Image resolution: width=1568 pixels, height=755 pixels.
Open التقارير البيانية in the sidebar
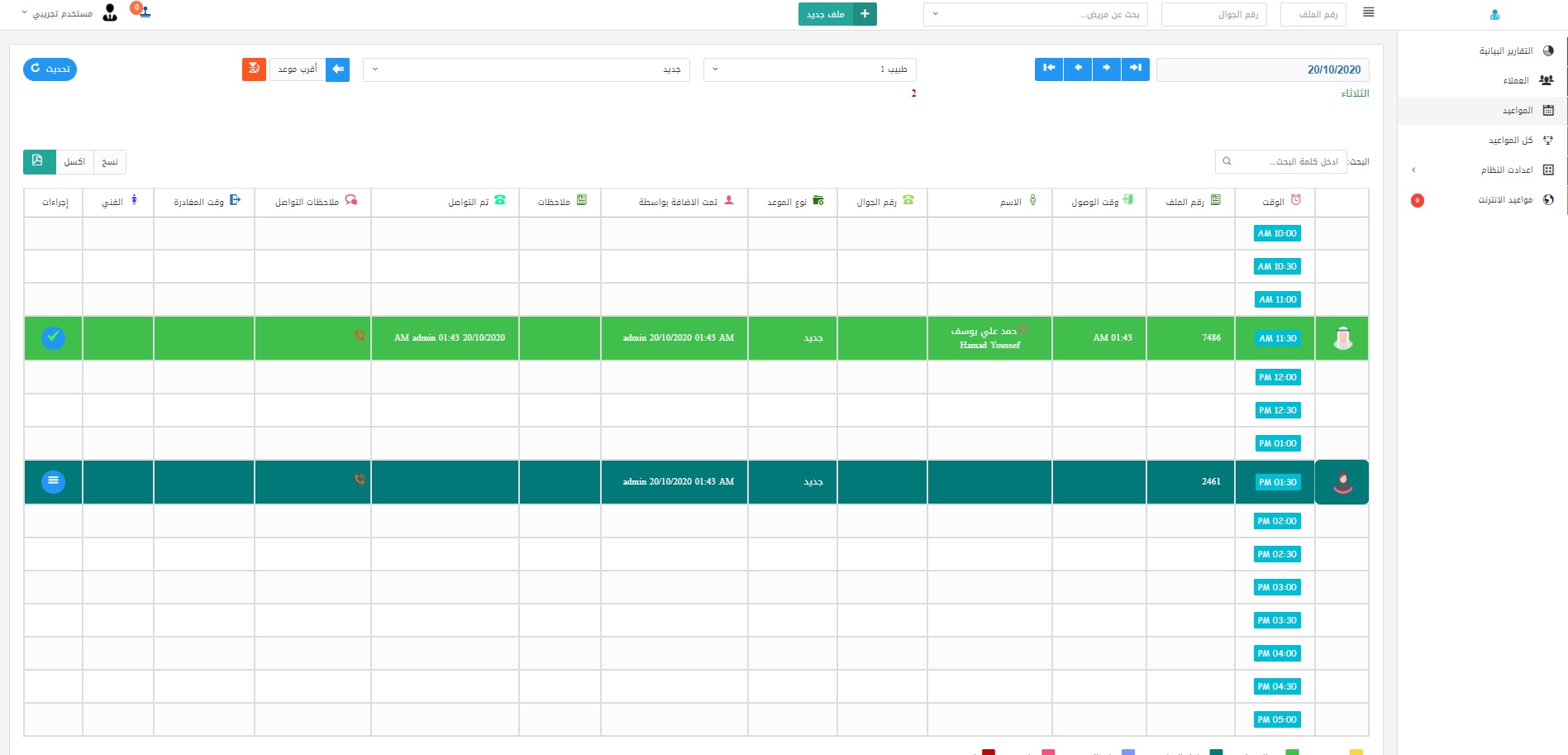pyautogui.click(x=1506, y=51)
